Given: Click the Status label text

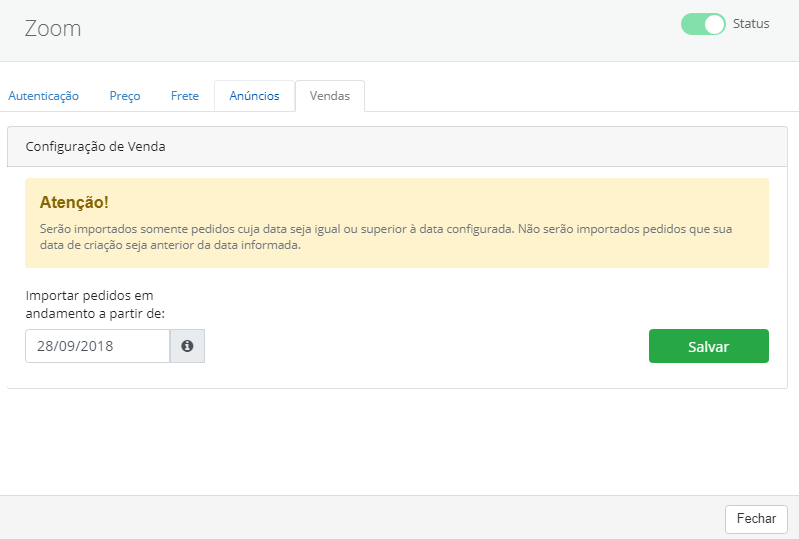Looking at the screenshot, I should click(x=751, y=24).
